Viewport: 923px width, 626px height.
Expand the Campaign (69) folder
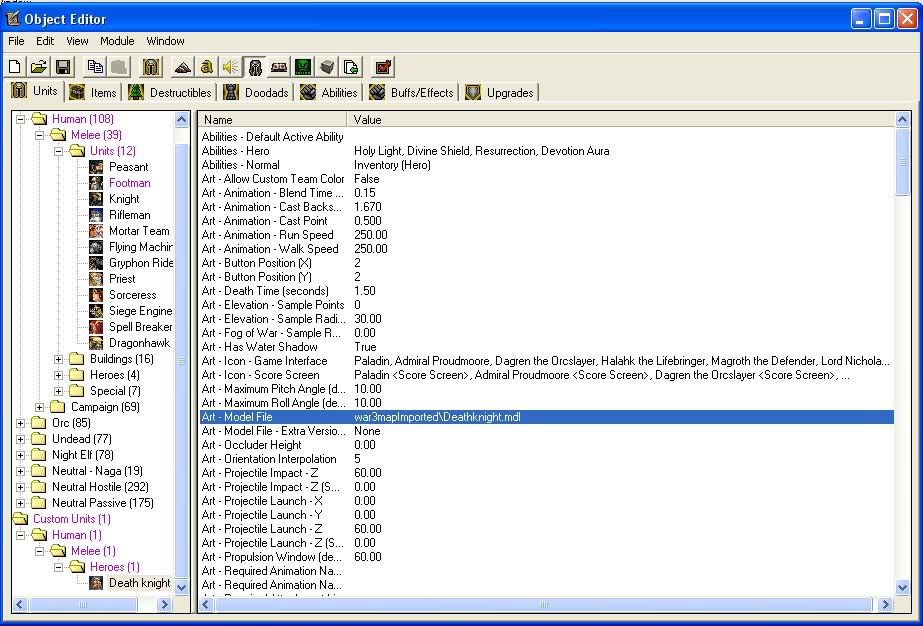[x=39, y=407]
